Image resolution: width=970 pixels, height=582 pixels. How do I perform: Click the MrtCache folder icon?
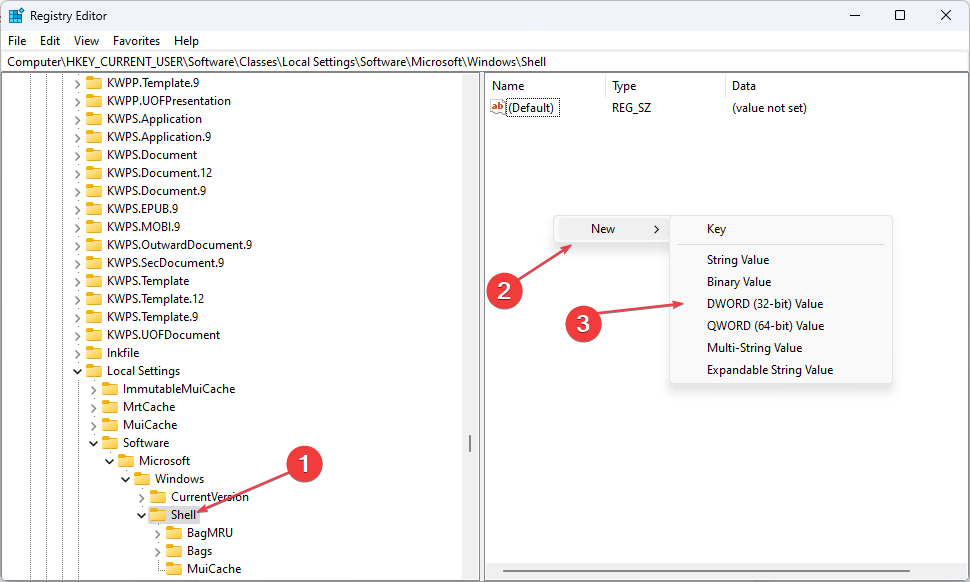click(110, 406)
